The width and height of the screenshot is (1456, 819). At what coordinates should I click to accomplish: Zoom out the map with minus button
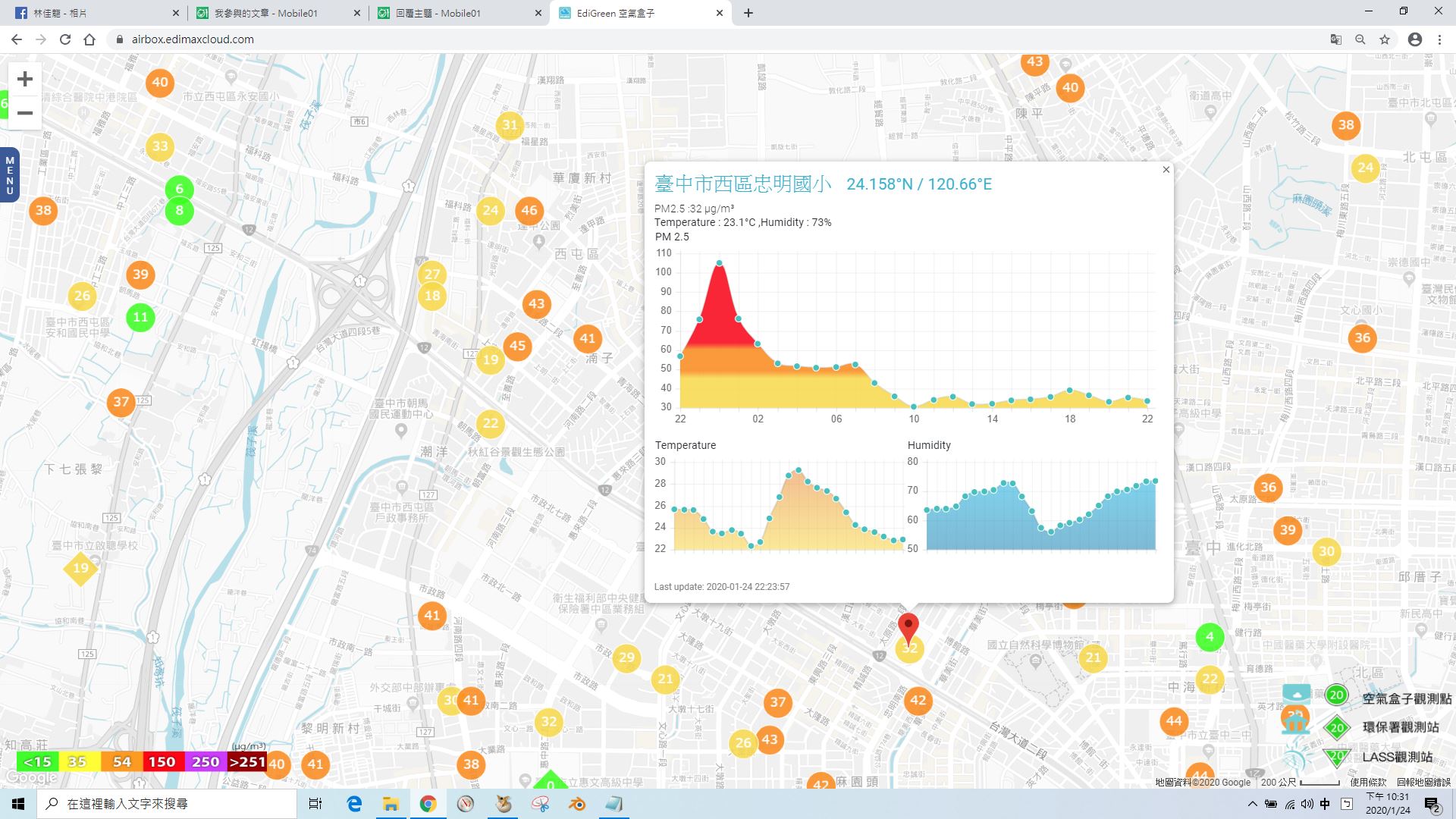25,113
